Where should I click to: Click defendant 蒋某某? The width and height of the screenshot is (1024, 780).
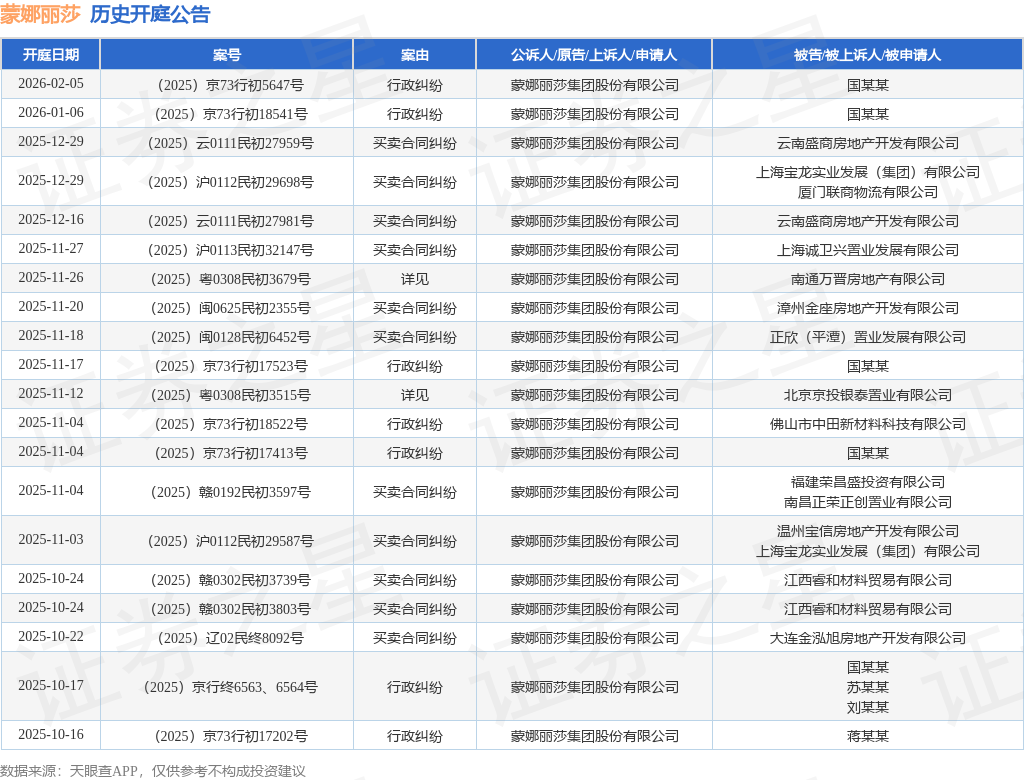(x=867, y=736)
